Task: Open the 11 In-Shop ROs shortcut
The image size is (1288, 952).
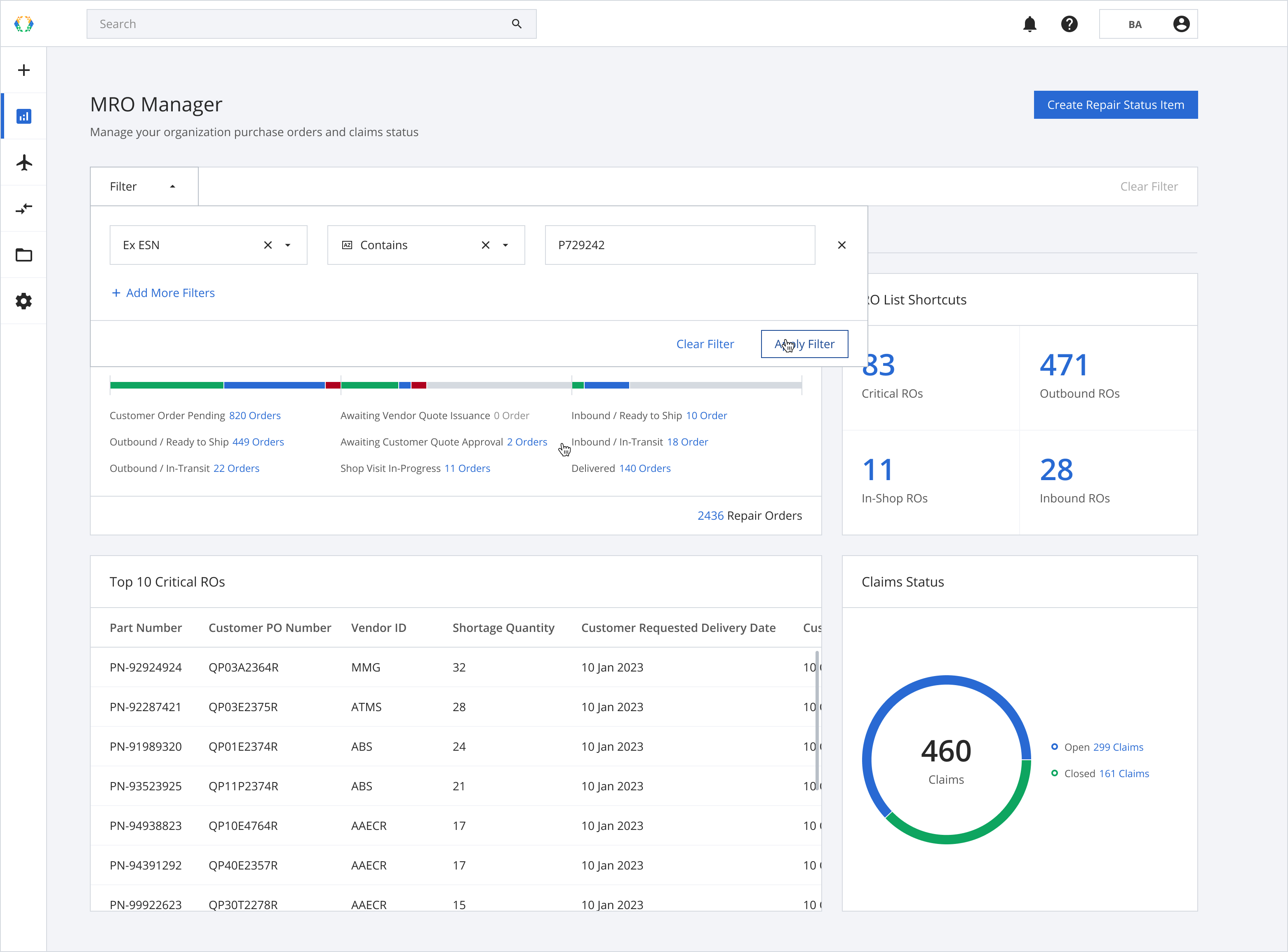Action: pyautogui.click(x=931, y=482)
